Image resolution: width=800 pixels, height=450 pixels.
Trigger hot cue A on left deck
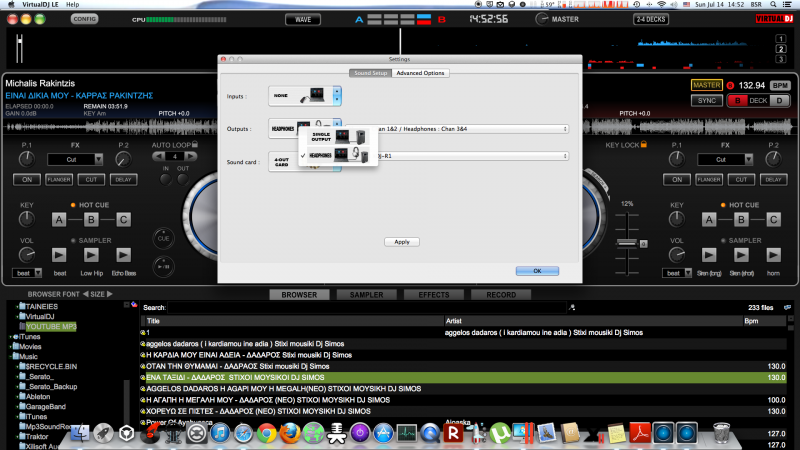pyautogui.click(x=59, y=220)
